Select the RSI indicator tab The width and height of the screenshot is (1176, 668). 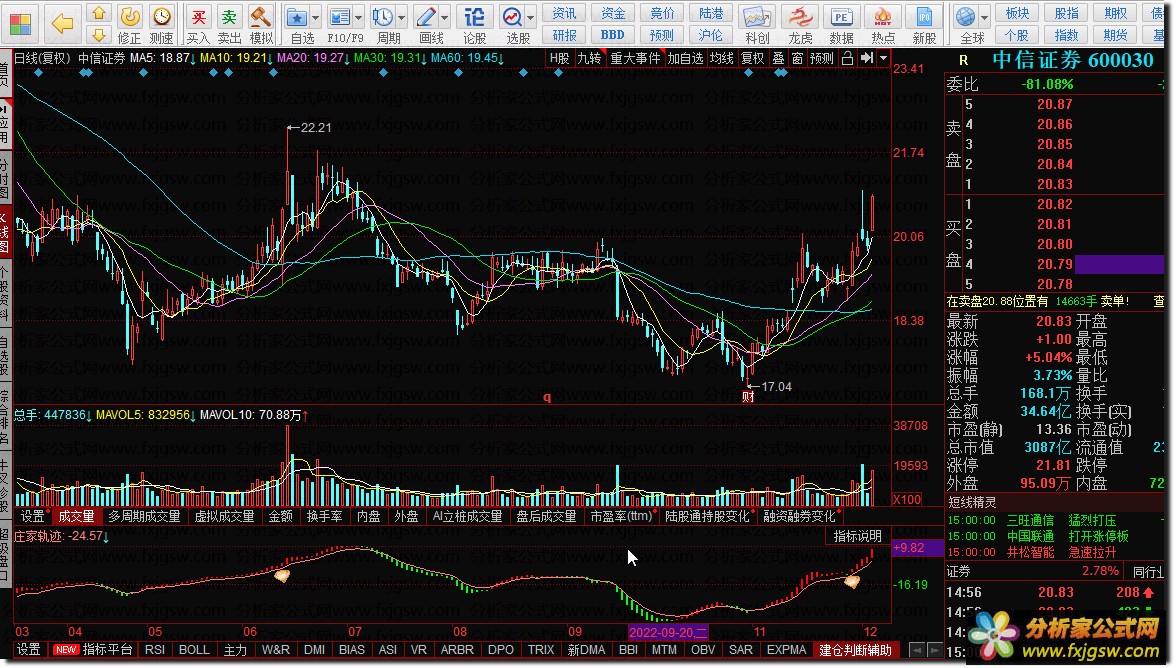pos(154,649)
